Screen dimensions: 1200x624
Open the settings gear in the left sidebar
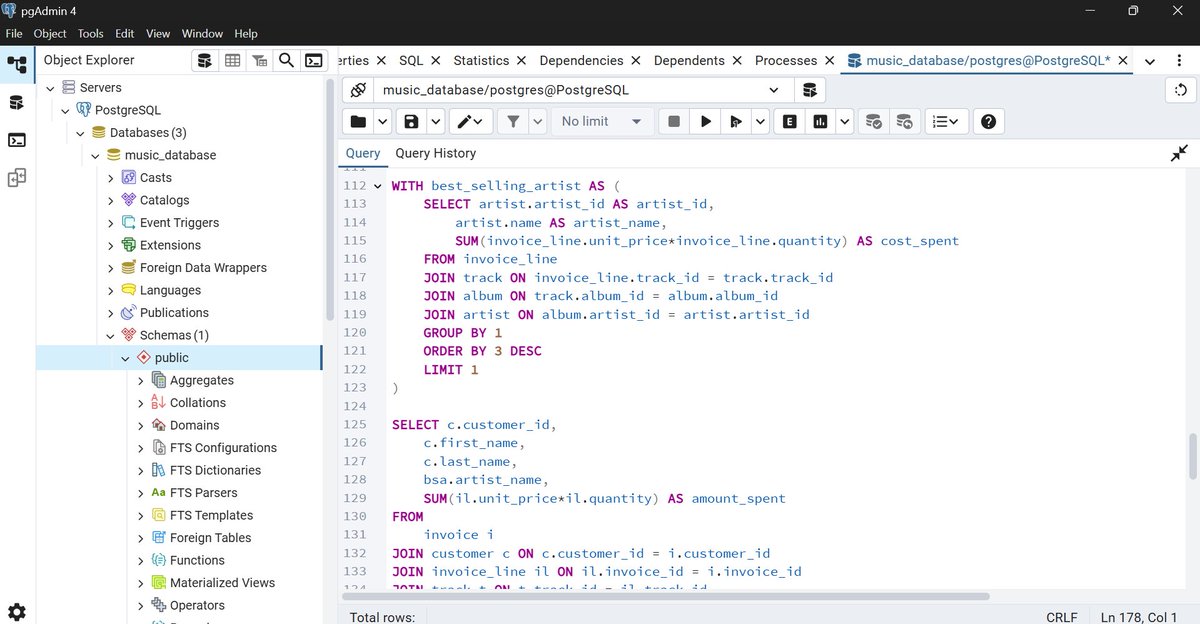[17, 612]
